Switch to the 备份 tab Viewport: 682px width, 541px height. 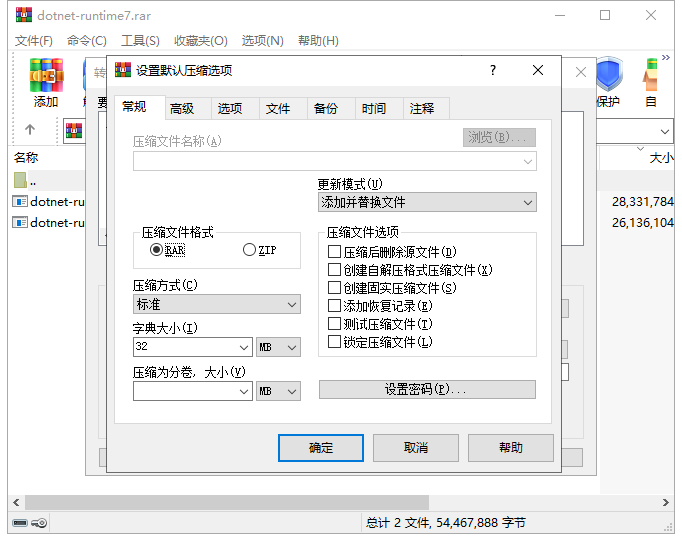[325, 108]
